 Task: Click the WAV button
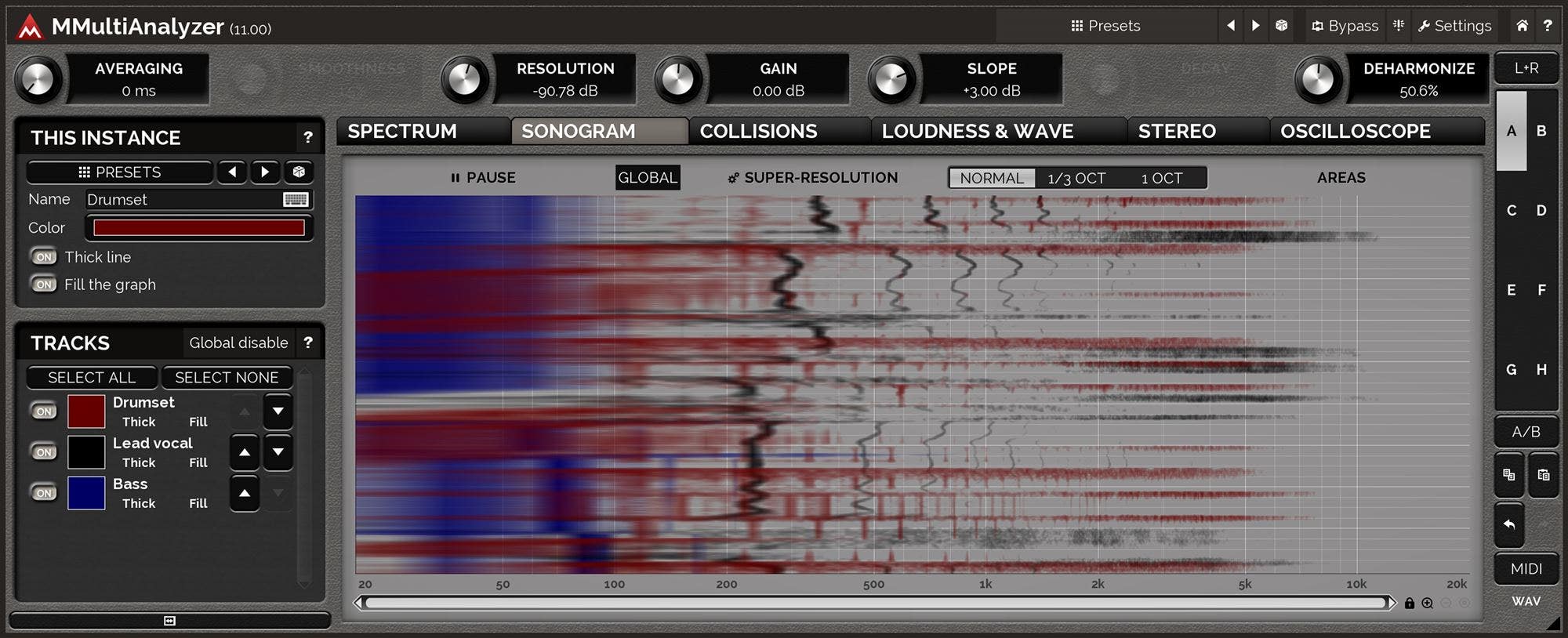[x=1526, y=601]
